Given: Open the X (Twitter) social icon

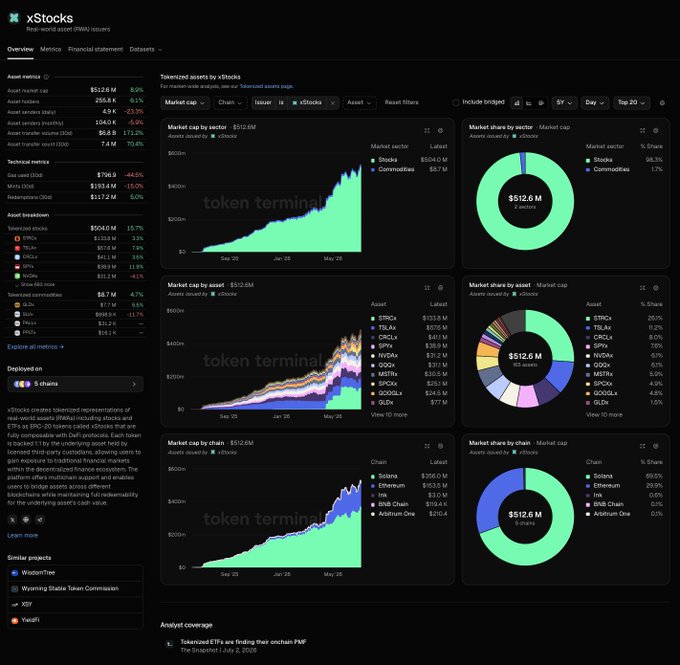Looking at the screenshot, I should coord(12,519).
